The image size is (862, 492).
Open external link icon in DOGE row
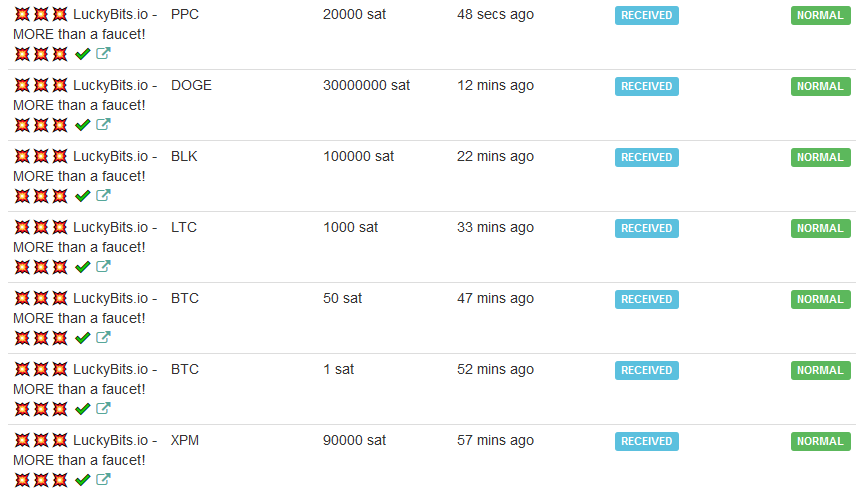pyautogui.click(x=103, y=124)
